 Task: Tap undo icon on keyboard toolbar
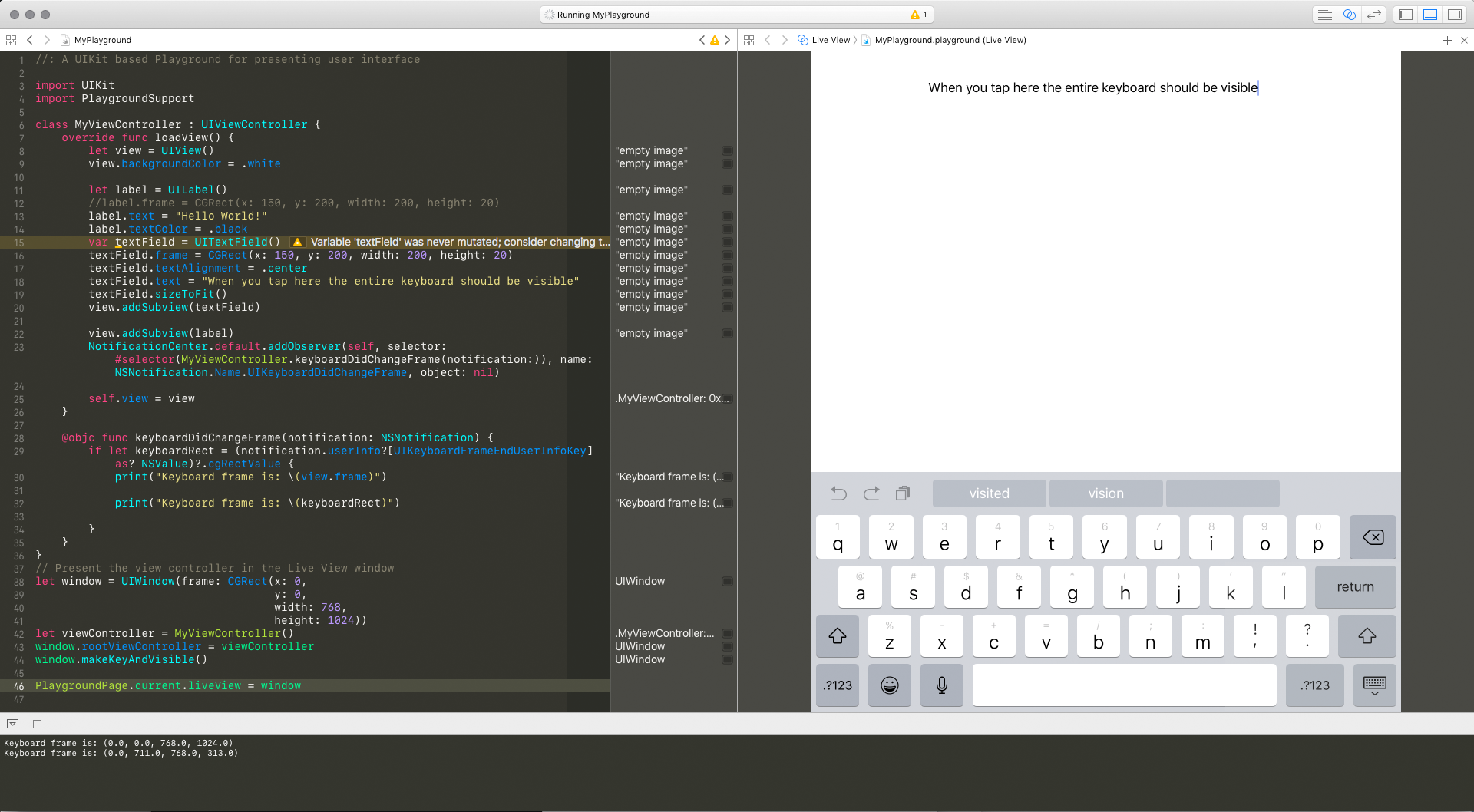[x=839, y=493]
